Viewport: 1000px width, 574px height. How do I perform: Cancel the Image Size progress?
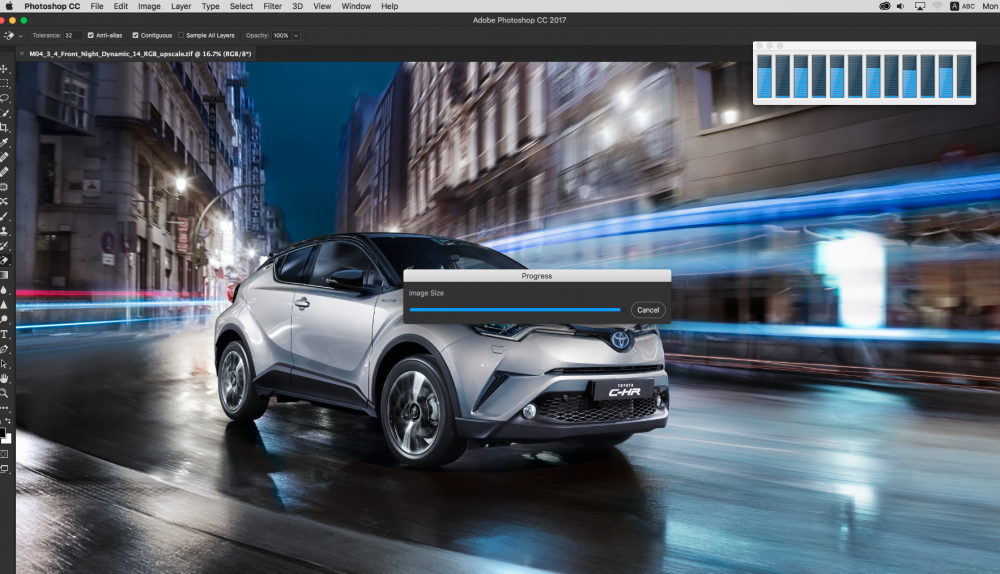coord(648,310)
